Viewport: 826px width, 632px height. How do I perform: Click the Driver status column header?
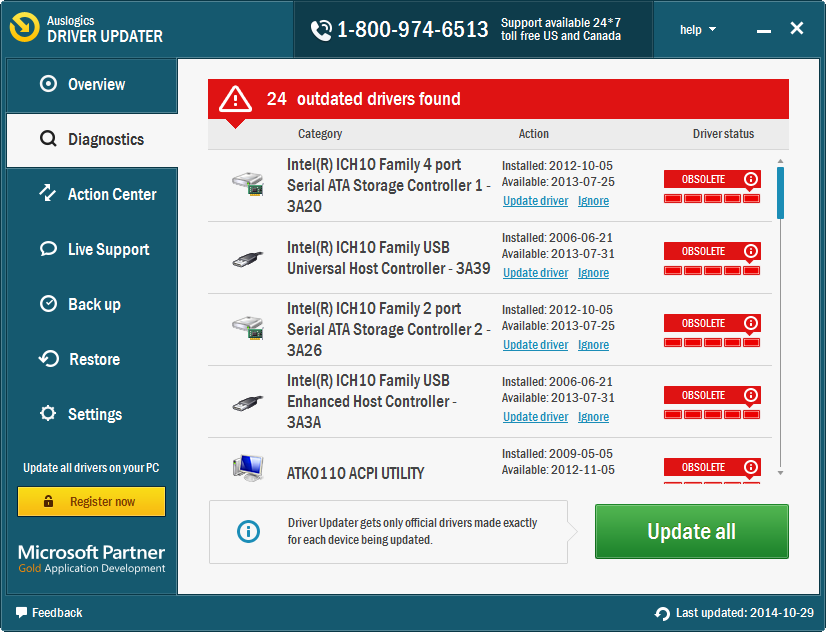coord(723,134)
